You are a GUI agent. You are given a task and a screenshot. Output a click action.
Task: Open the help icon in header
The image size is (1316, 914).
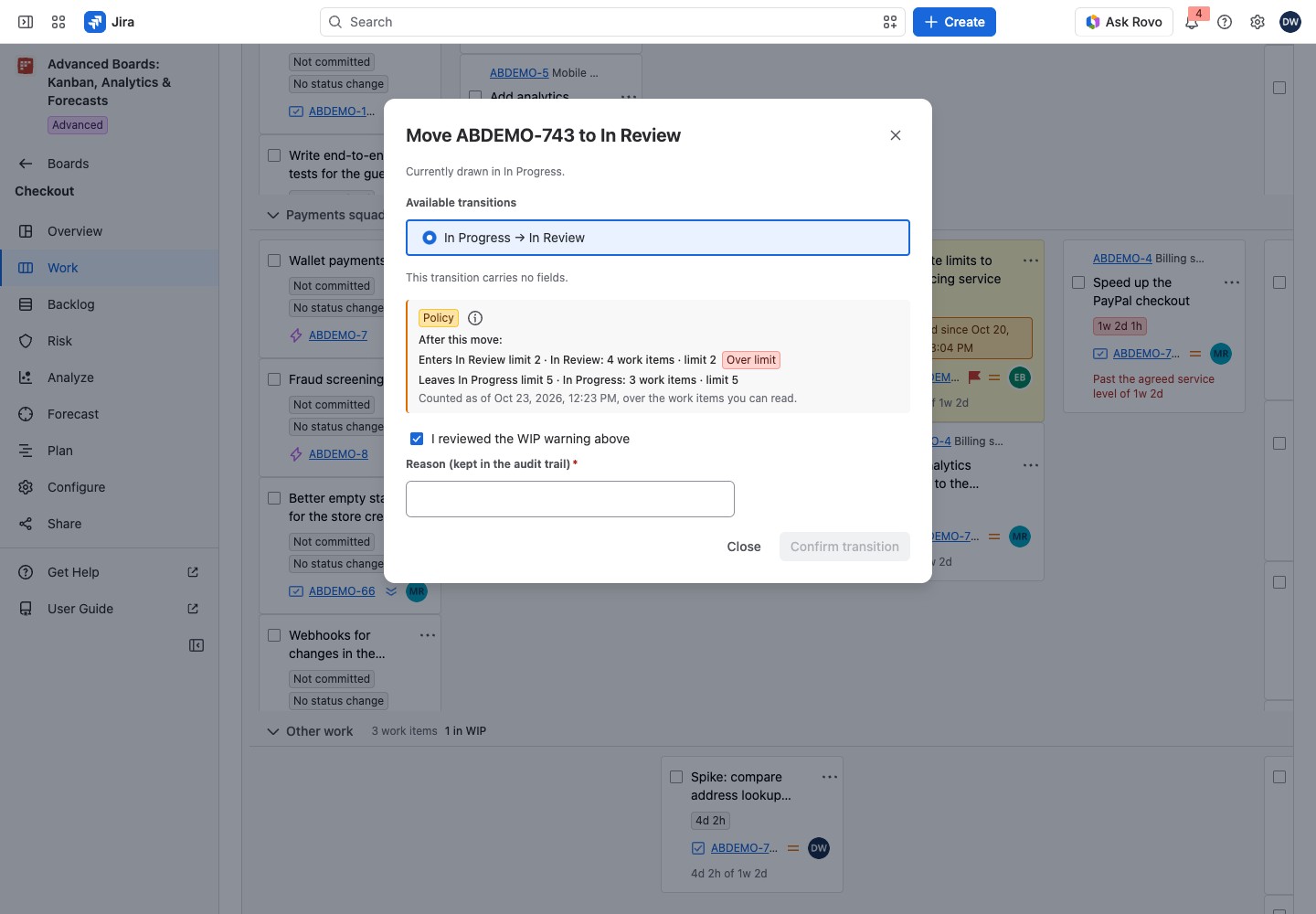[1225, 22]
